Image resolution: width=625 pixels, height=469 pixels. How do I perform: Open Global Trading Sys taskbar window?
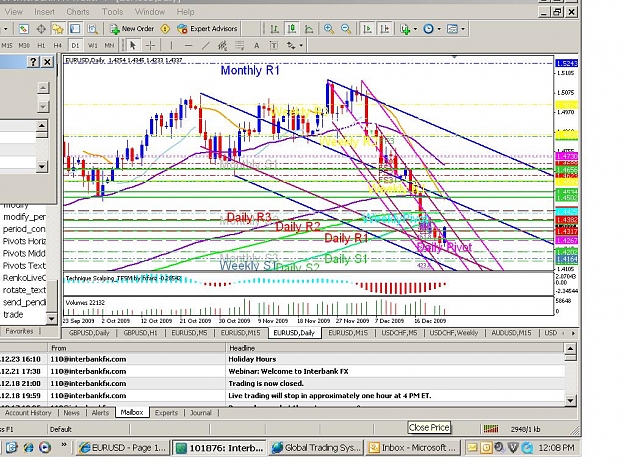point(316,447)
